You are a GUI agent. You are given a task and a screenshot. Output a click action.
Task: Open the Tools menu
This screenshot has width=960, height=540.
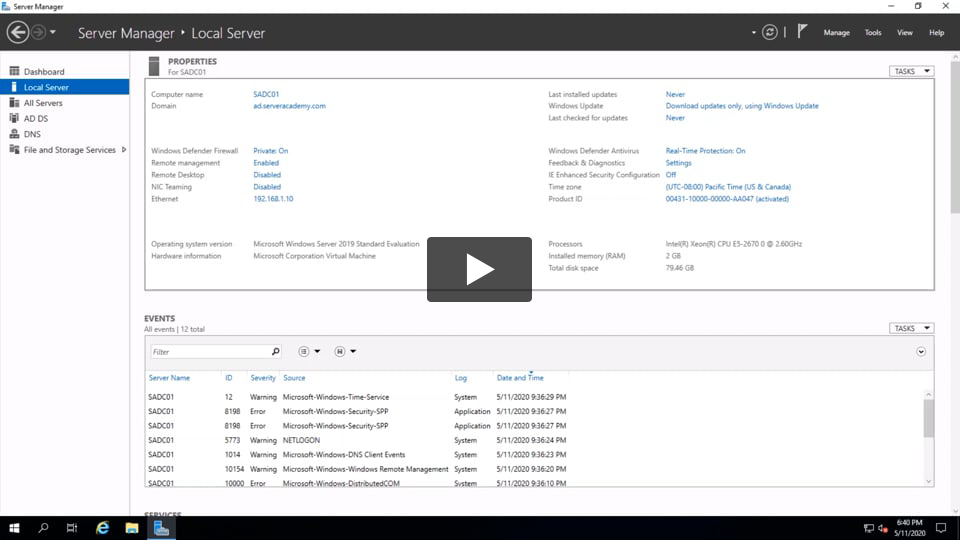click(x=873, y=33)
